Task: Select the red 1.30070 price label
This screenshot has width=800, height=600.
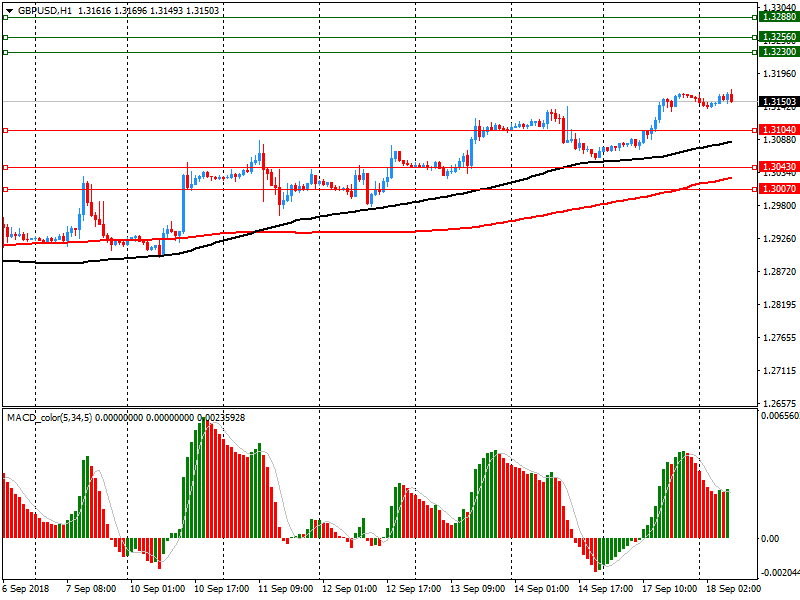Action: tap(779, 189)
